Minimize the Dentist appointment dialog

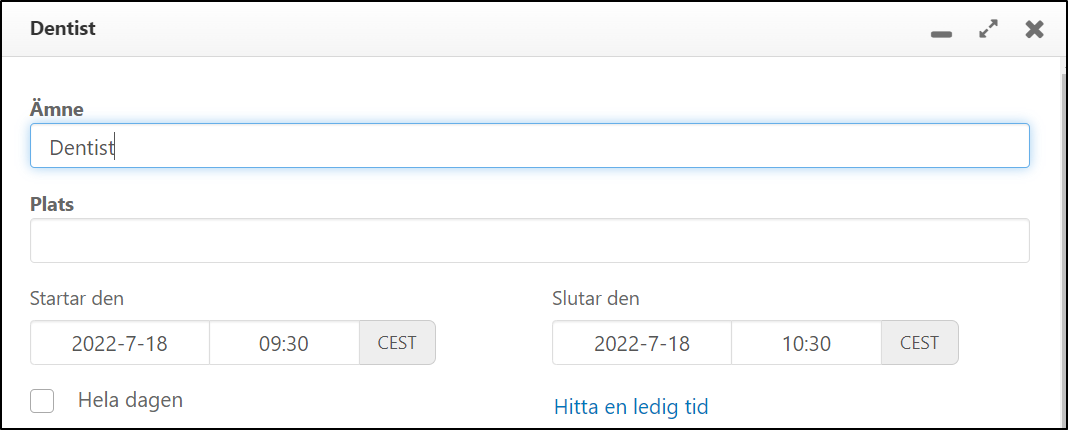(x=940, y=31)
